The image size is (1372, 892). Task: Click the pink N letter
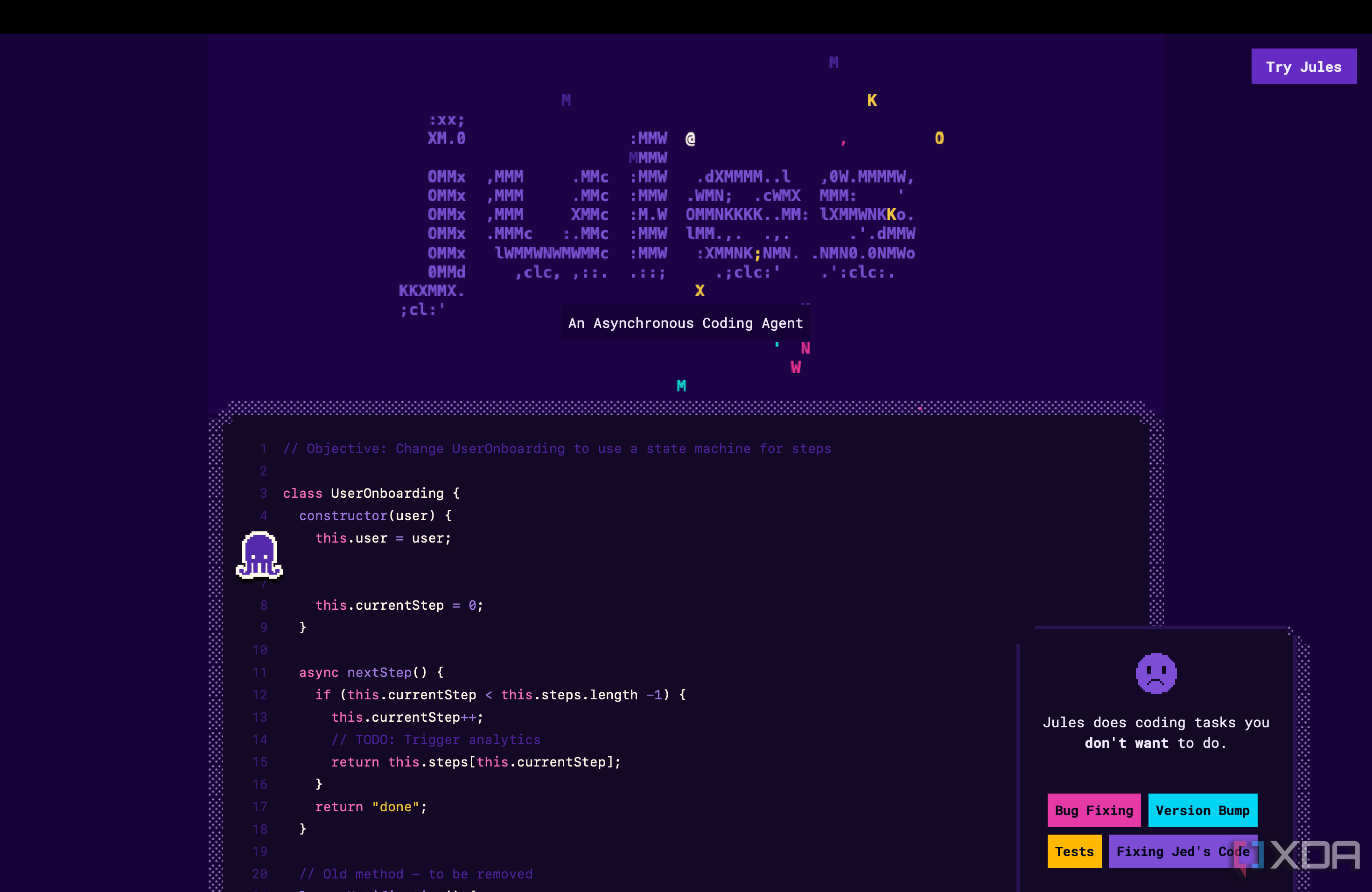point(805,348)
